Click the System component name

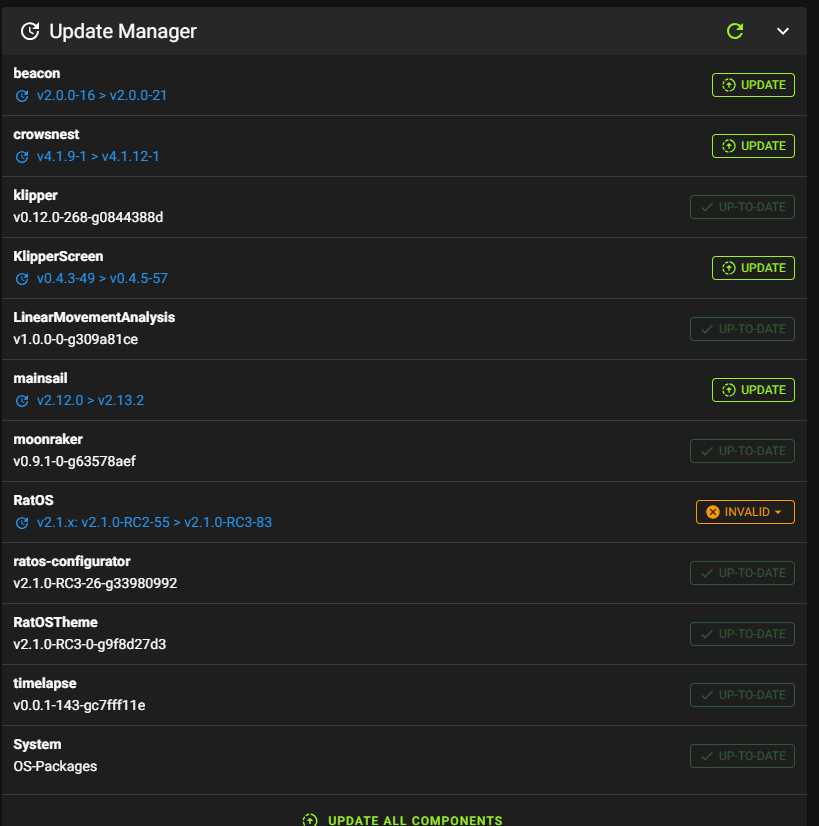click(x=37, y=744)
